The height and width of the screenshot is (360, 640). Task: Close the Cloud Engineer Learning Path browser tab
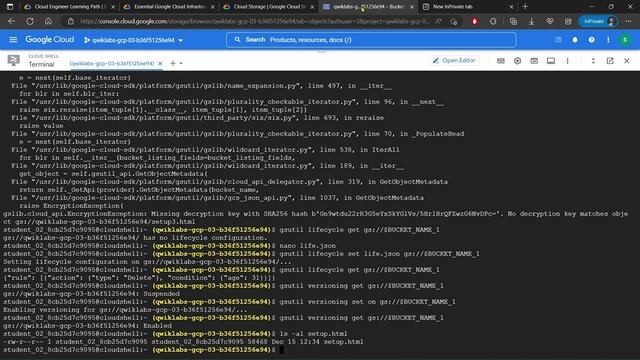click(113, 7)
